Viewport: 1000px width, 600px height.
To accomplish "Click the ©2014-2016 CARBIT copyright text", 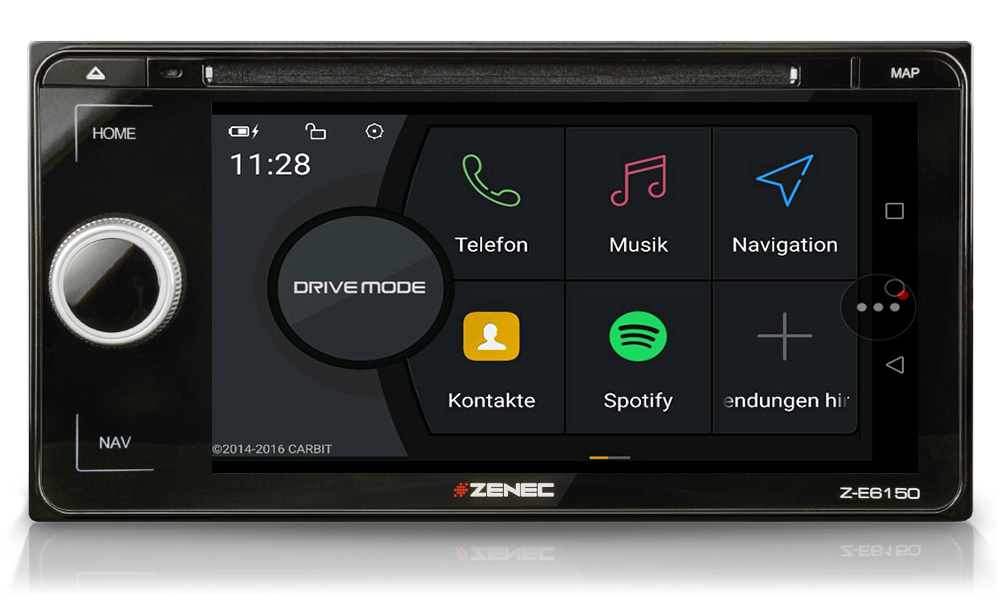I will [272, 449].
